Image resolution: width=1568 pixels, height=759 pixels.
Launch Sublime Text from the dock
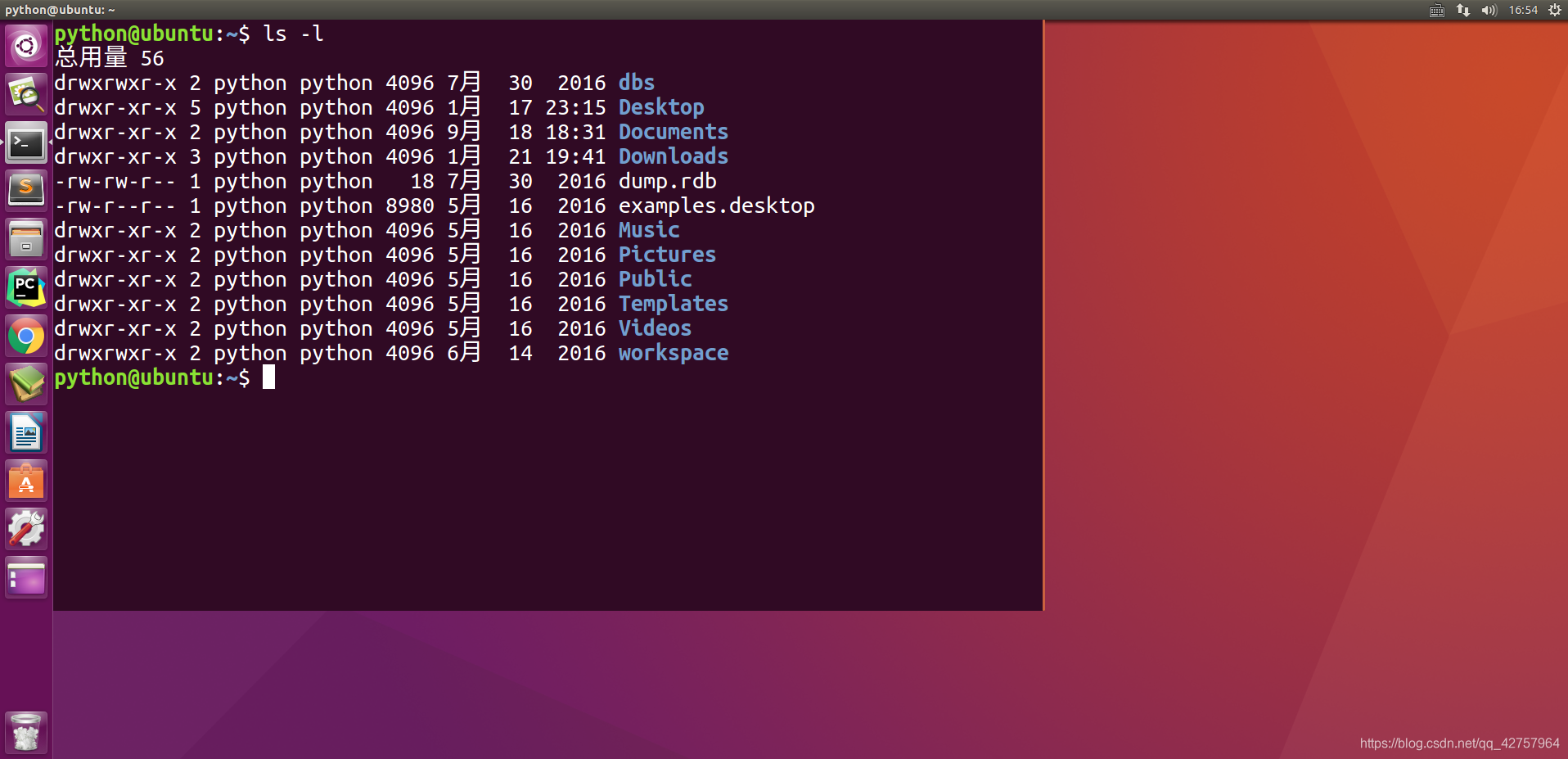26,191
